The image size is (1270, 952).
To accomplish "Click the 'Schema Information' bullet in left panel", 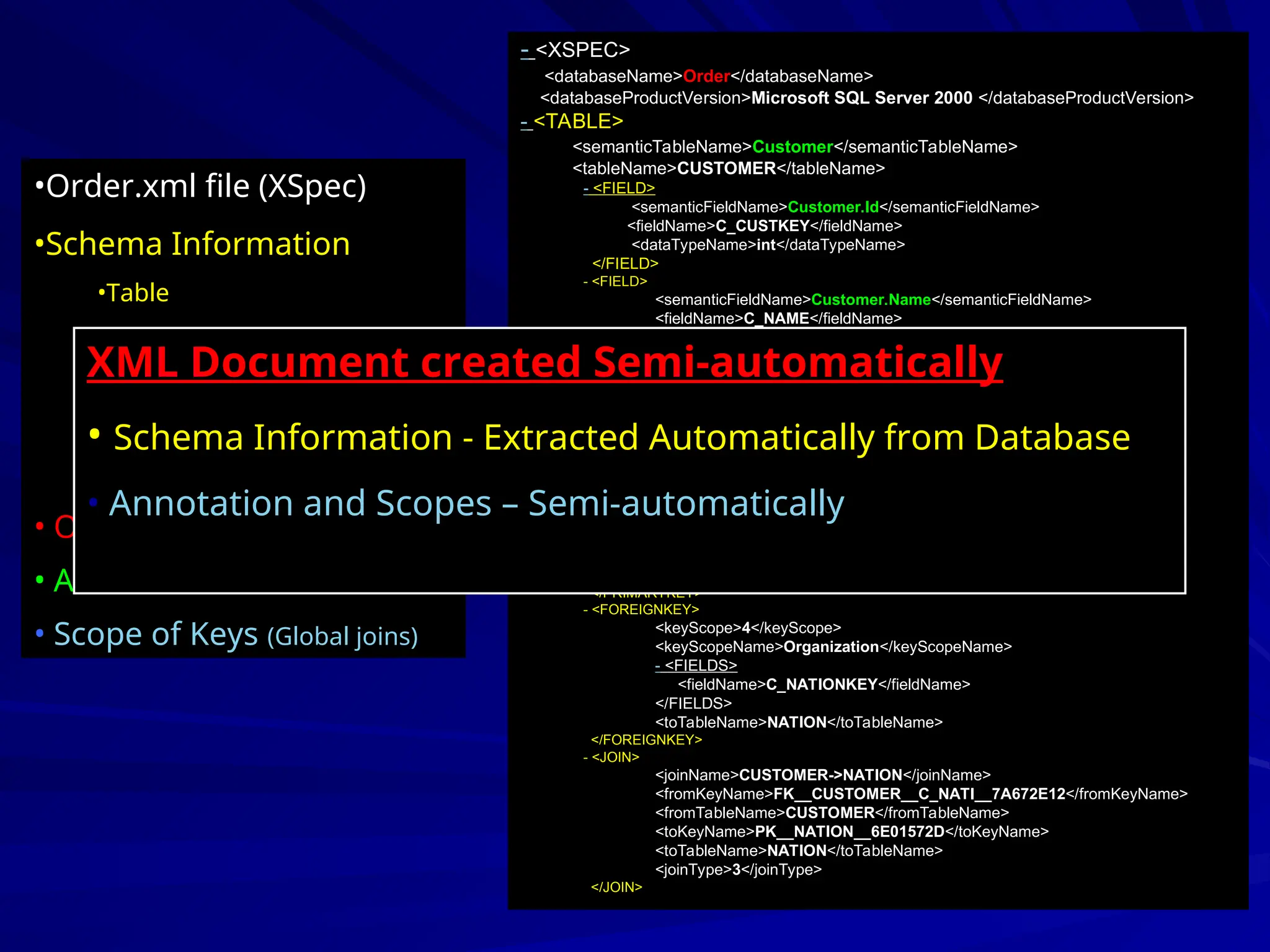I will pyautogui.click(x=193, y=244).
